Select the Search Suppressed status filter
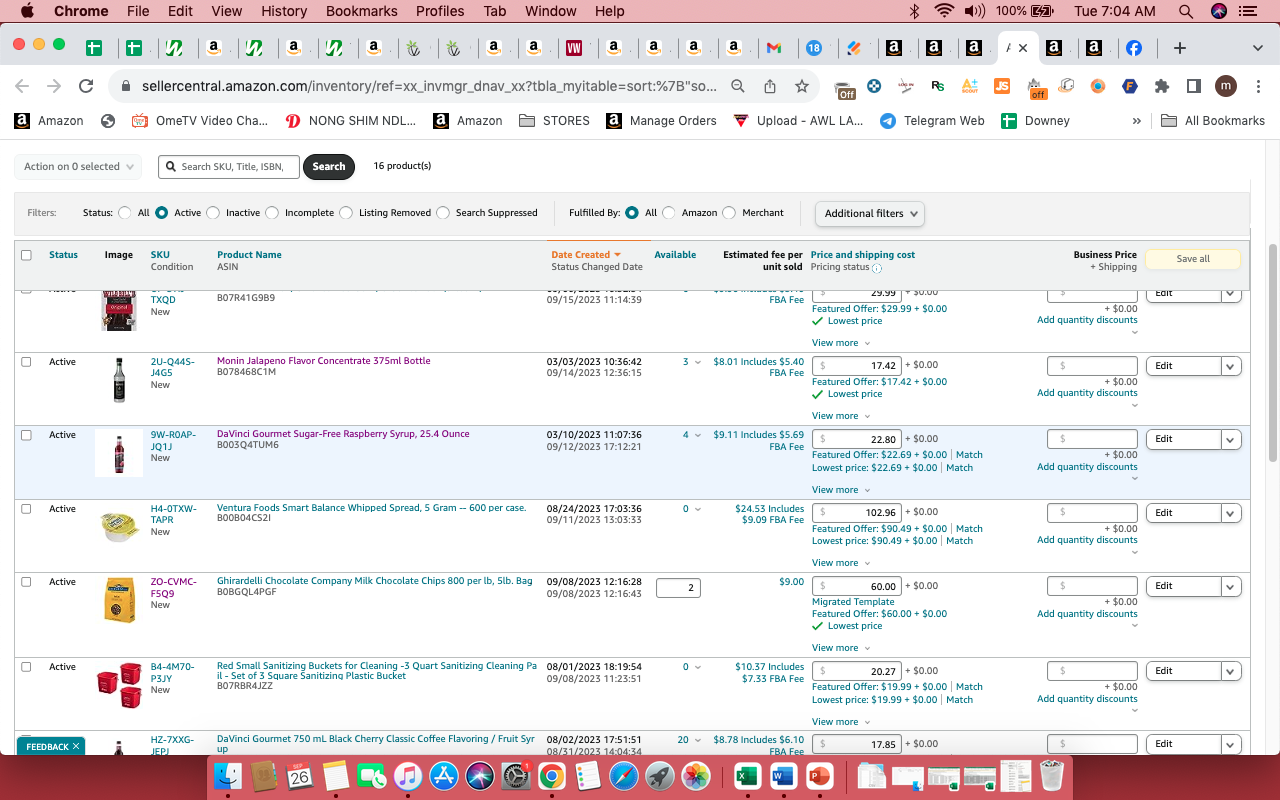The height and width of the screenshot is (800, 1280). click(443, 213)
